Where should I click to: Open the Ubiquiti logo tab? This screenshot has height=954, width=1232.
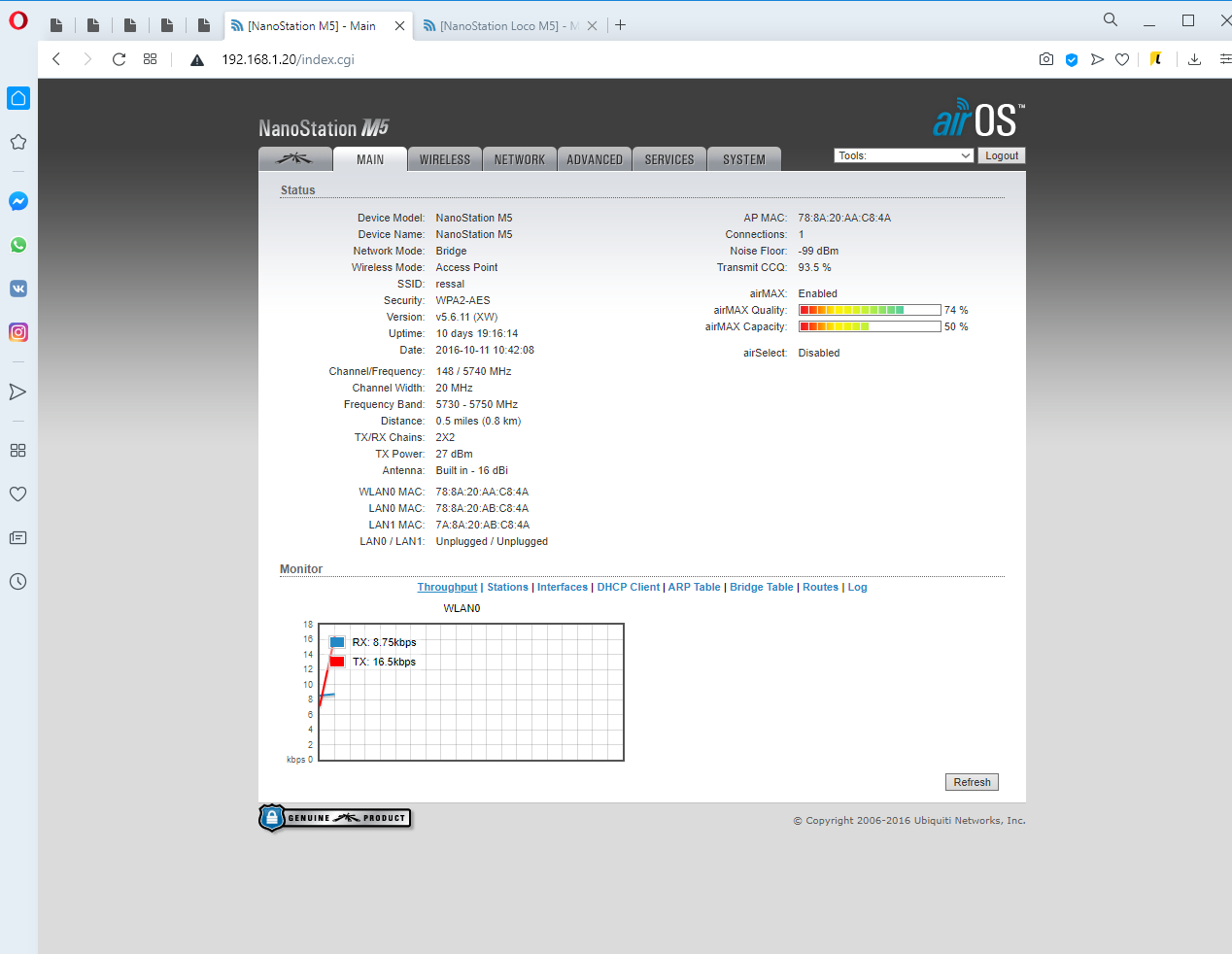click(294, 159)
